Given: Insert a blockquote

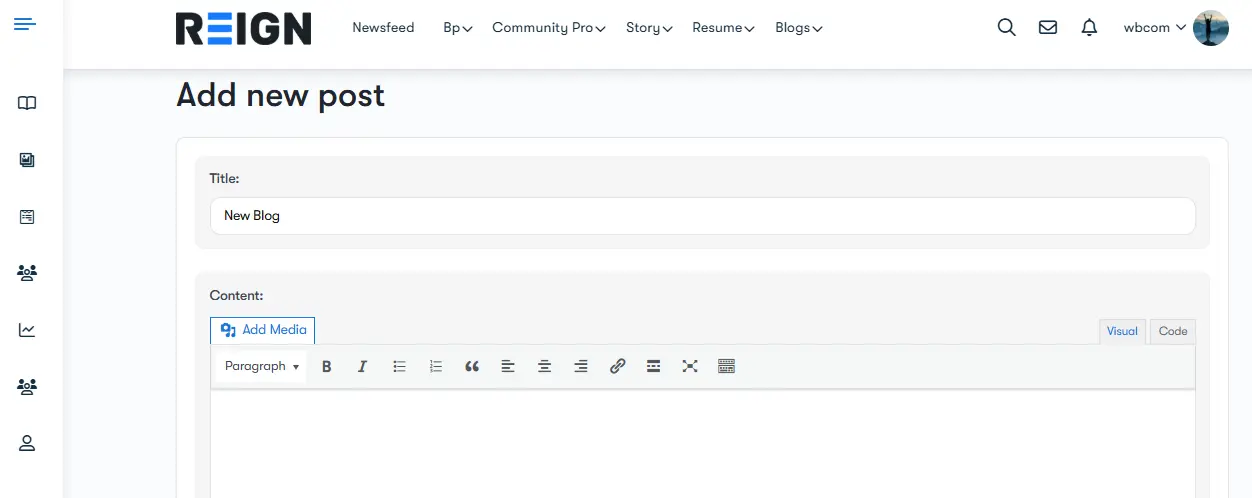Looking at the screenshot, I should 472,367.
